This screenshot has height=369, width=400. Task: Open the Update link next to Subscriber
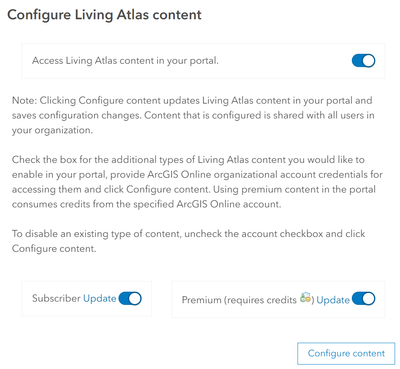[99, 298]
